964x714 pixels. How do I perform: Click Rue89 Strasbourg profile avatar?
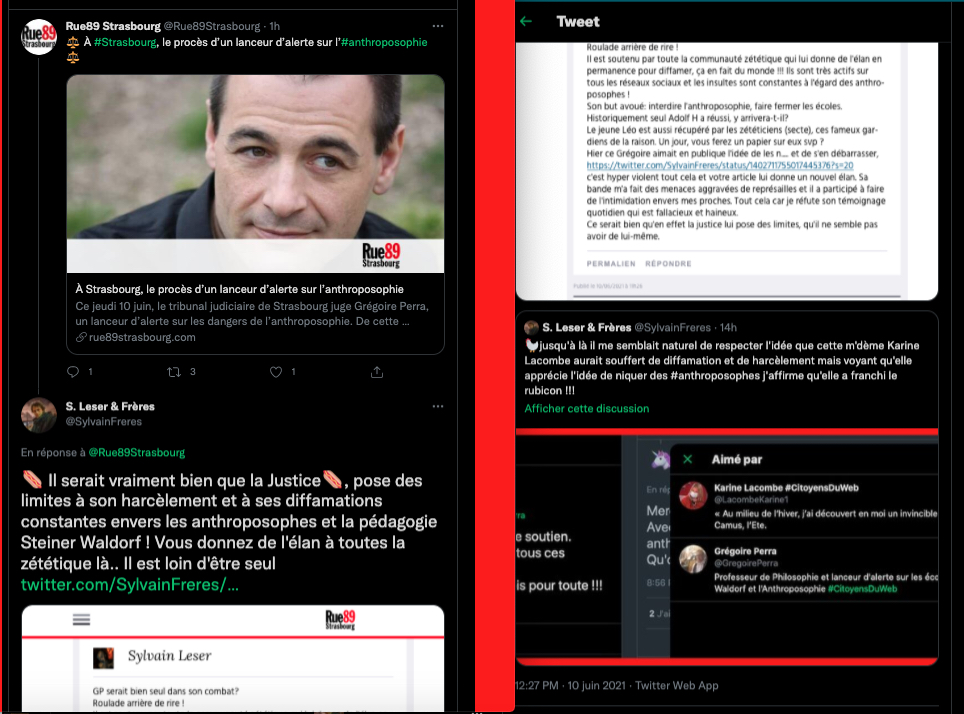39,37
